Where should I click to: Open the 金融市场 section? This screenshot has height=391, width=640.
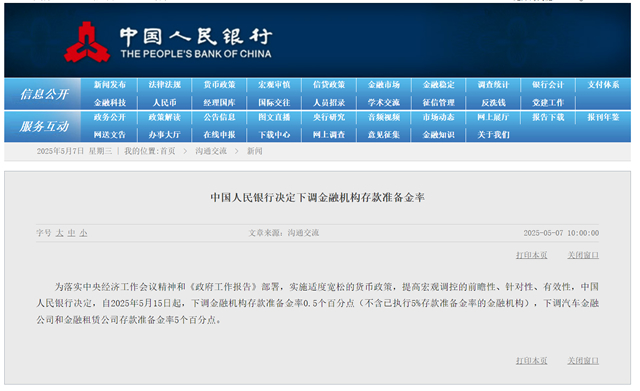[384, 85]
